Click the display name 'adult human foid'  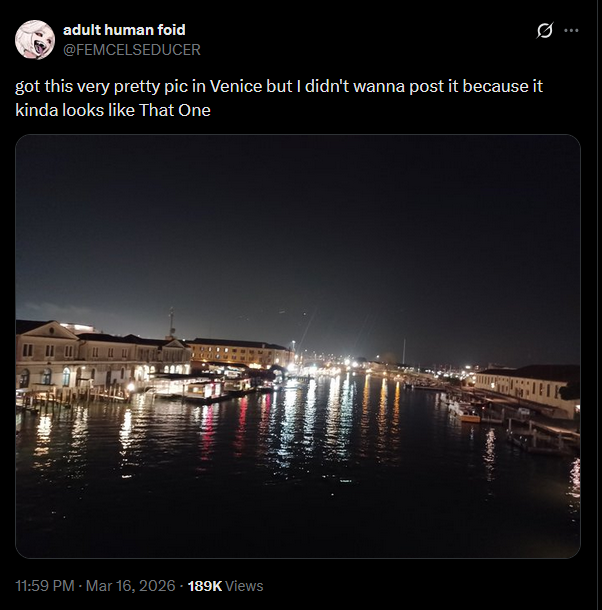[x=124, y=30]
